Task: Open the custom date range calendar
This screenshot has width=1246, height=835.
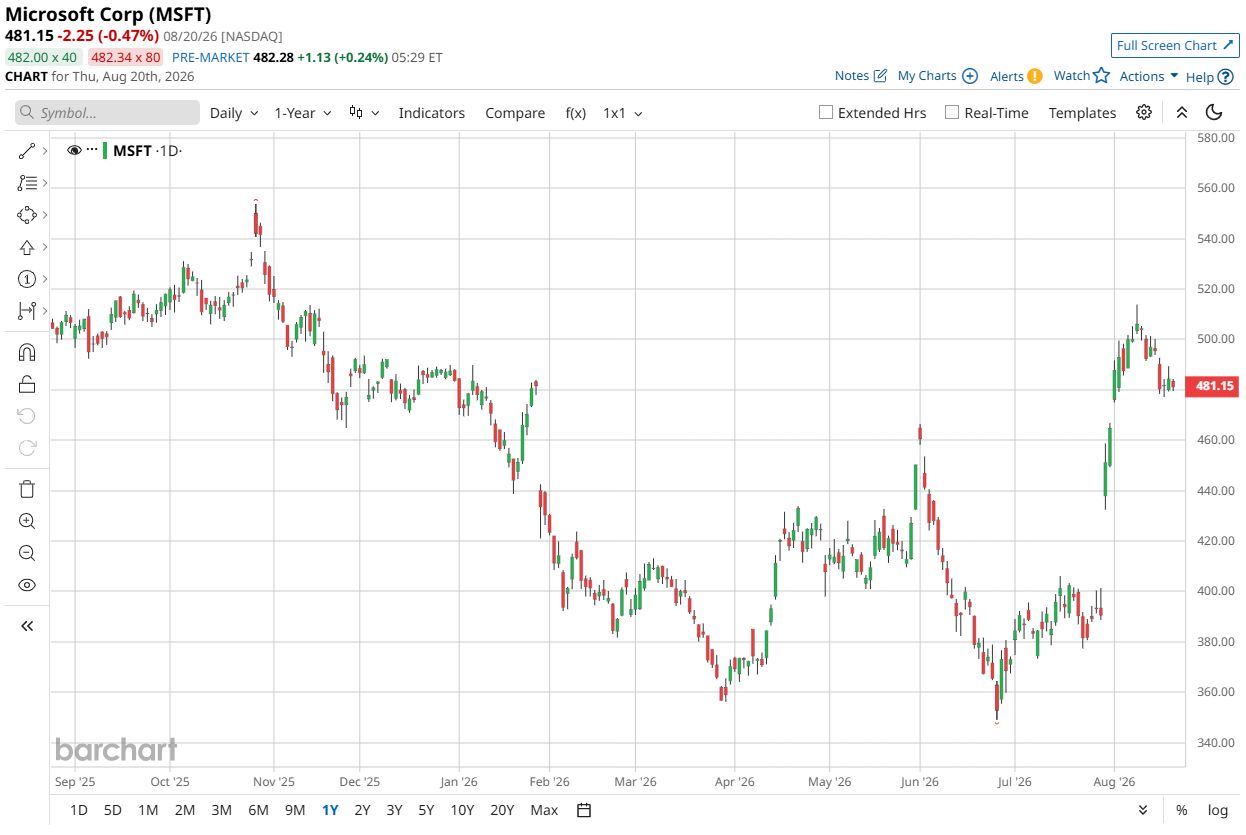Action: (x=585, y=810)
